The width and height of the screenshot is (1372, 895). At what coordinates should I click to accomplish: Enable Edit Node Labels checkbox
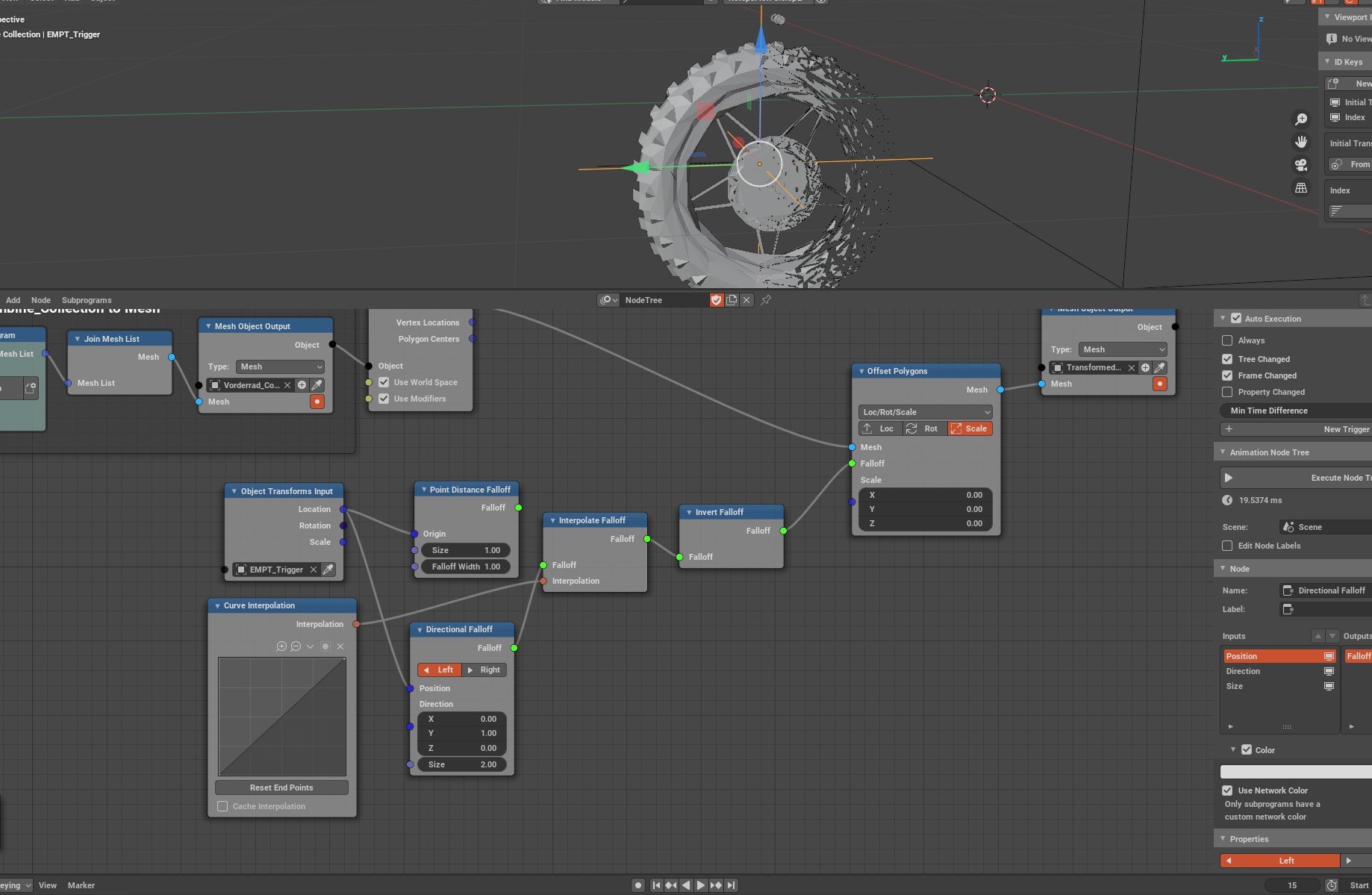coord(1227,546)
